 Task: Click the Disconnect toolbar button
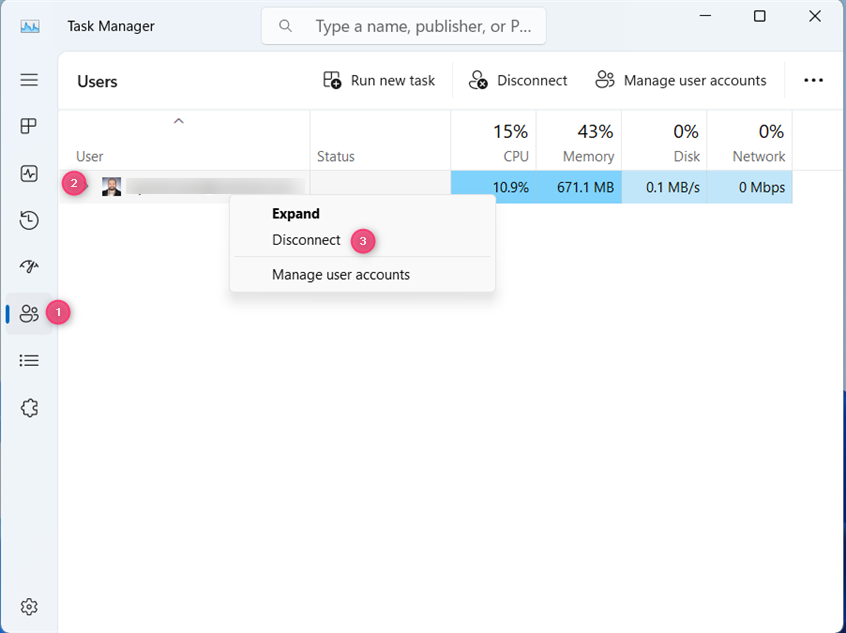coord(517,80)
